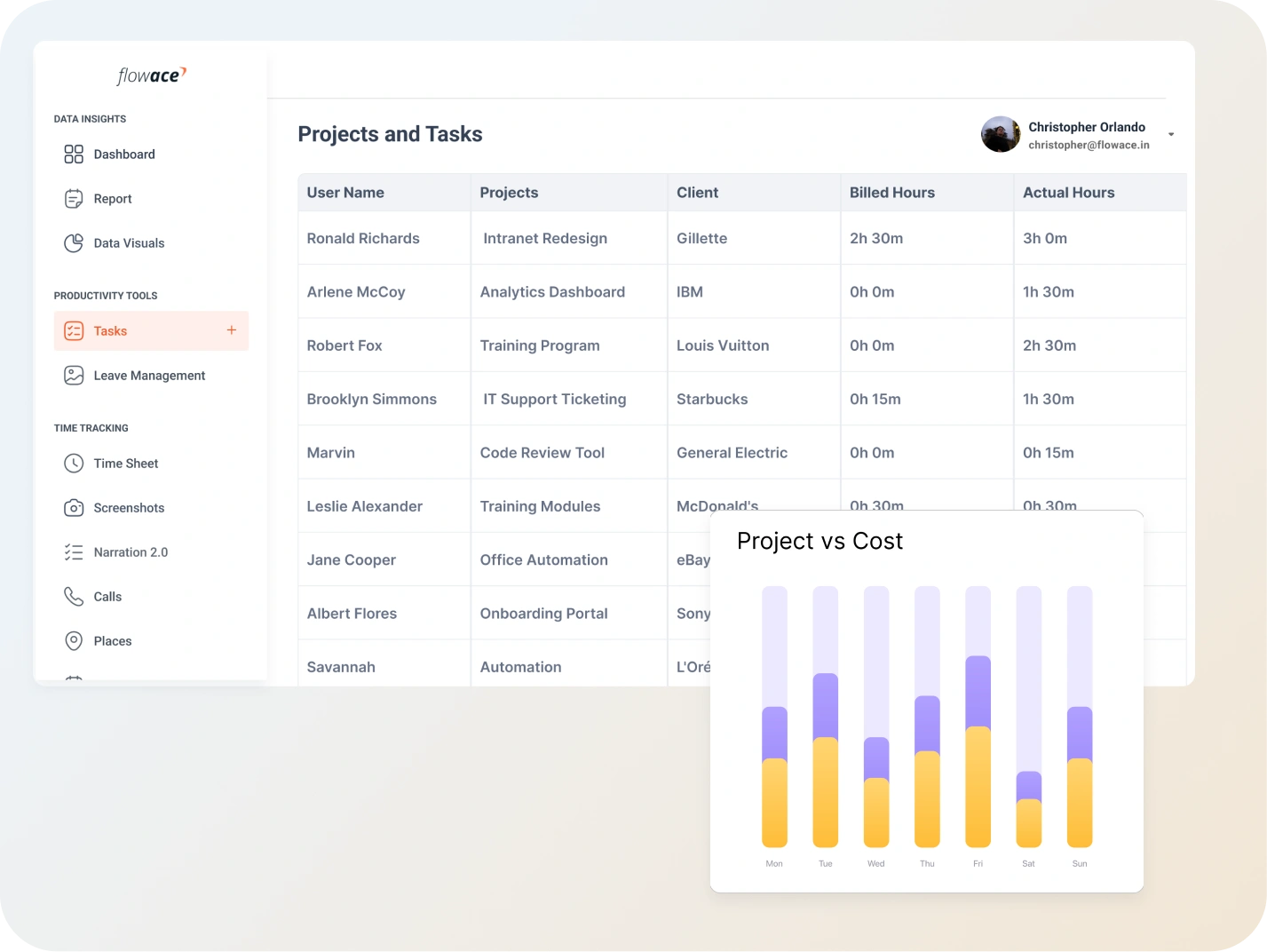
Task: Open the Time Sheet clock icon
Action: [74, 464]
